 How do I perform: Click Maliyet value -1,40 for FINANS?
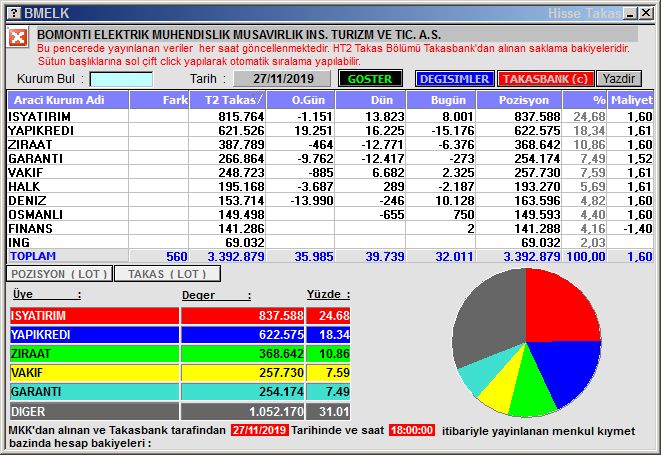click(637, 228)
